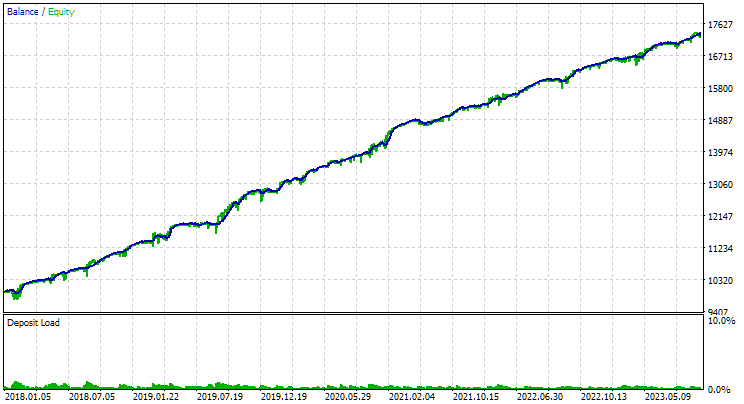Select y-axis value 9407
The image size is (744, 404).
(x=718, y=311)
